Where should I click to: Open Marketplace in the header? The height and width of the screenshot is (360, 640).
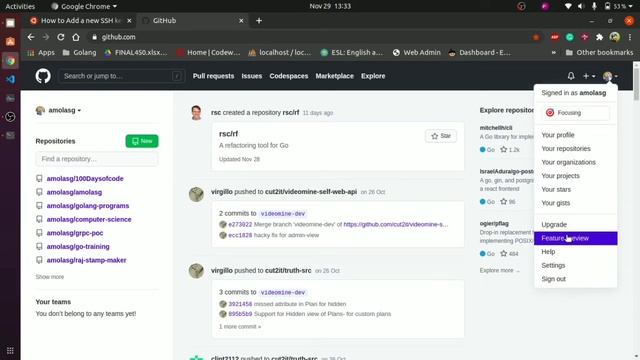click(334, 76)
